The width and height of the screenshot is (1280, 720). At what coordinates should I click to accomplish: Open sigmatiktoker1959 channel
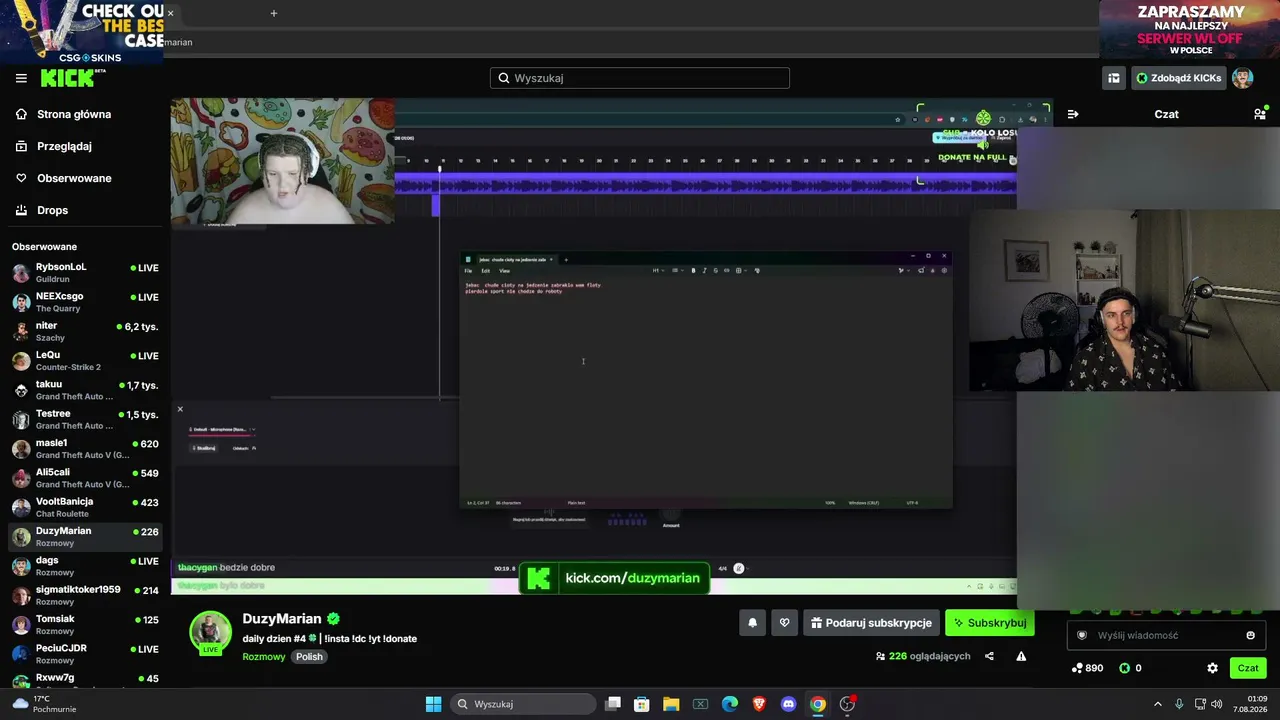click(x=85, y=595)
